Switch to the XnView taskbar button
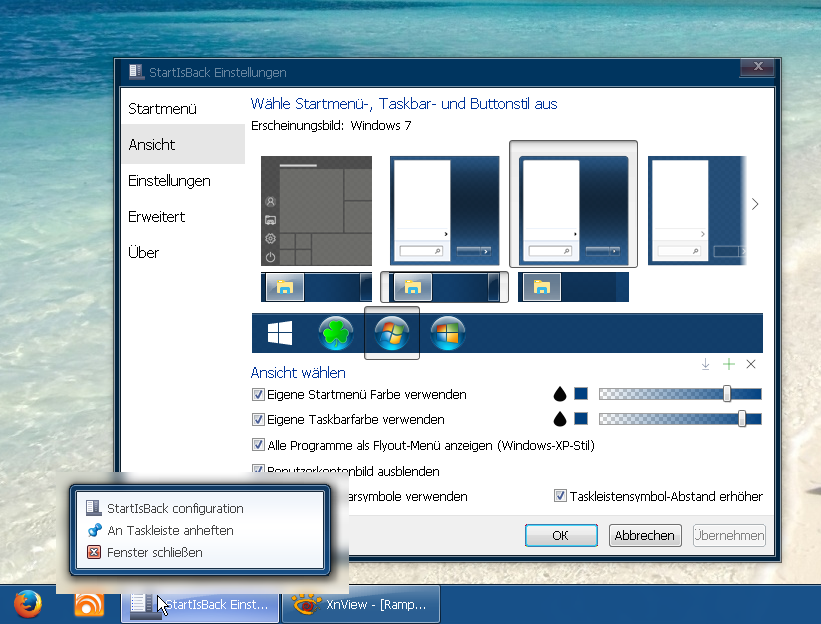The width and height of the screenshot is (821, 624). [x=361, y=605]
